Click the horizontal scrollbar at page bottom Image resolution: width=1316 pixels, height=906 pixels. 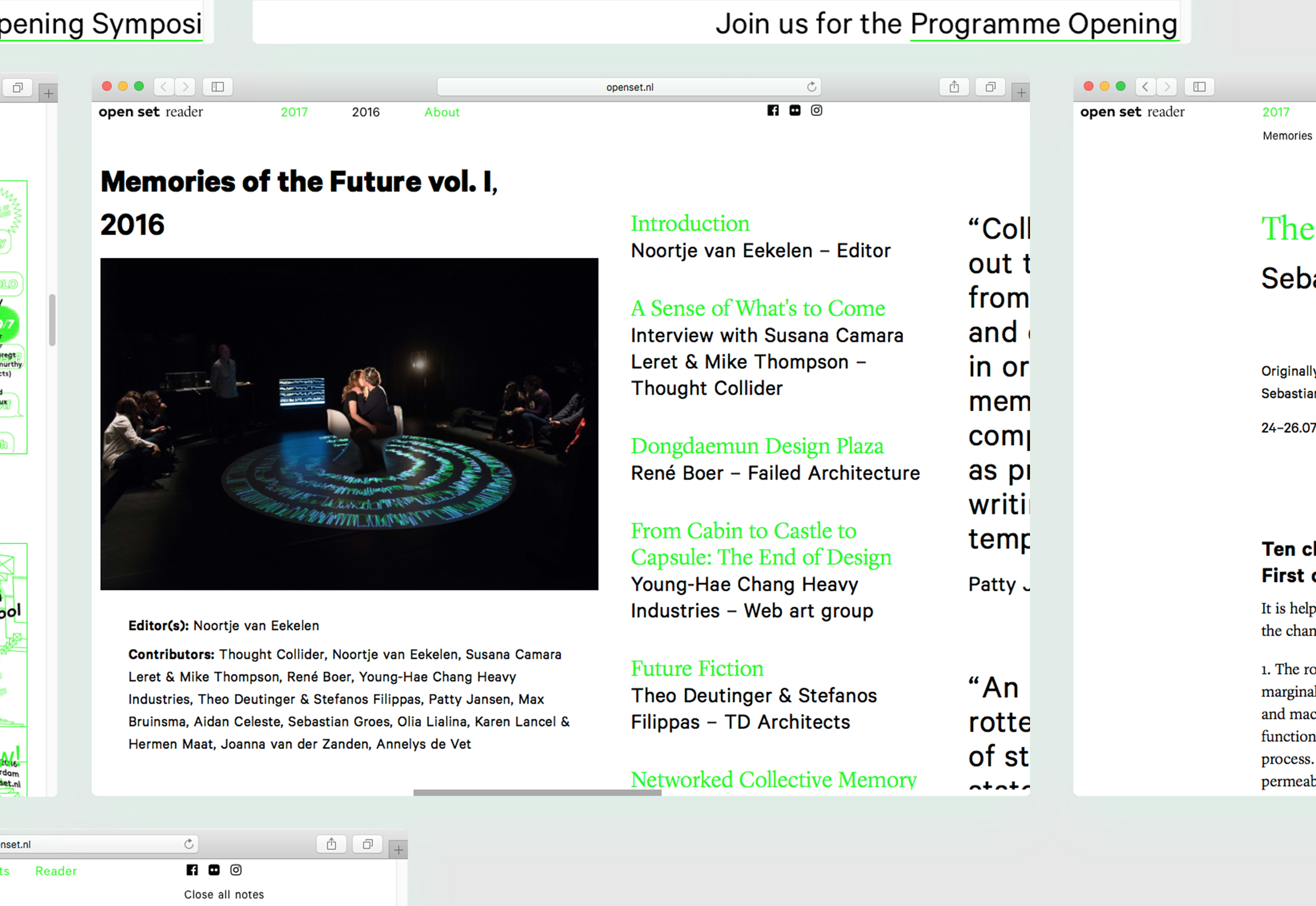(x=537, y=792)
